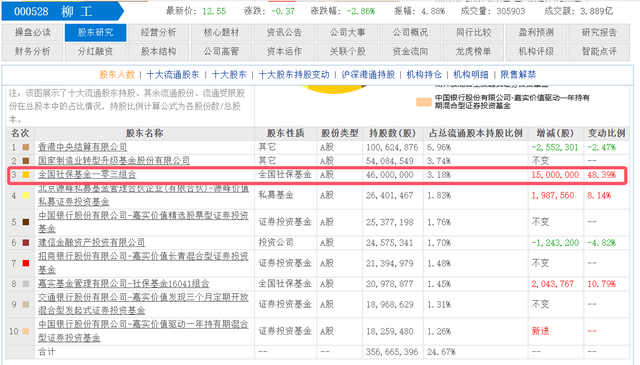640x365 pixels.
Task: Open 嘉实价值驱动一年持有期混合 fund link in row 10
Action: click(143, 331)
